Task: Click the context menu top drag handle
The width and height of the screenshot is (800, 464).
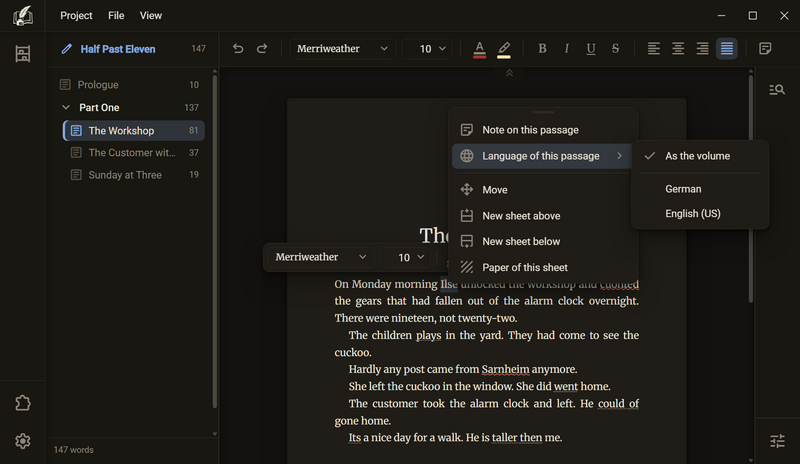Action: click(x=543, y=112)
